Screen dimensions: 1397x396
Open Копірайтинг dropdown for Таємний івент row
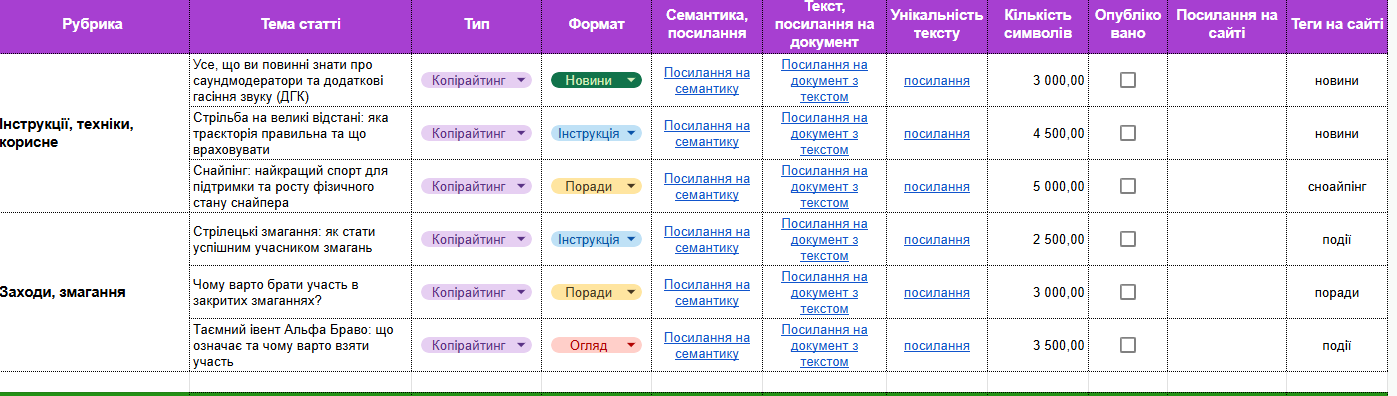tap(476, 345)
